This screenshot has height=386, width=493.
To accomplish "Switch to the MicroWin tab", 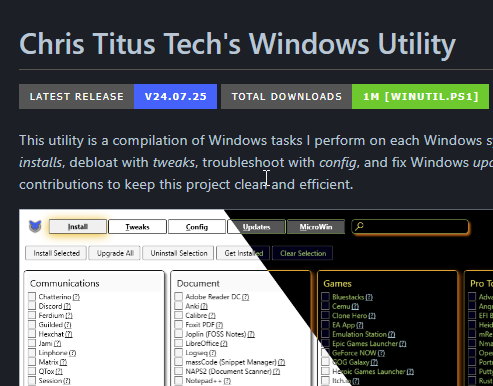I will click(316, 227).
